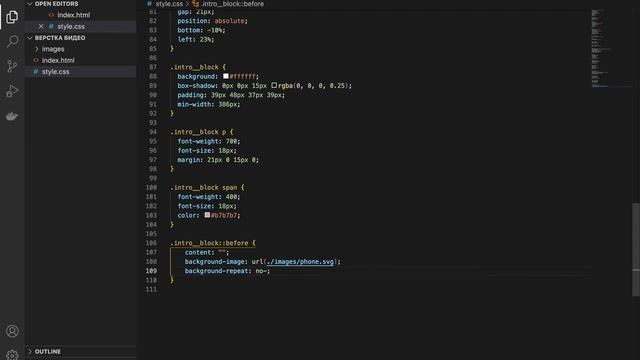Viewport: 640px width, 360px height.
Task: Close style.css in Open Editors
Action: 41,26
